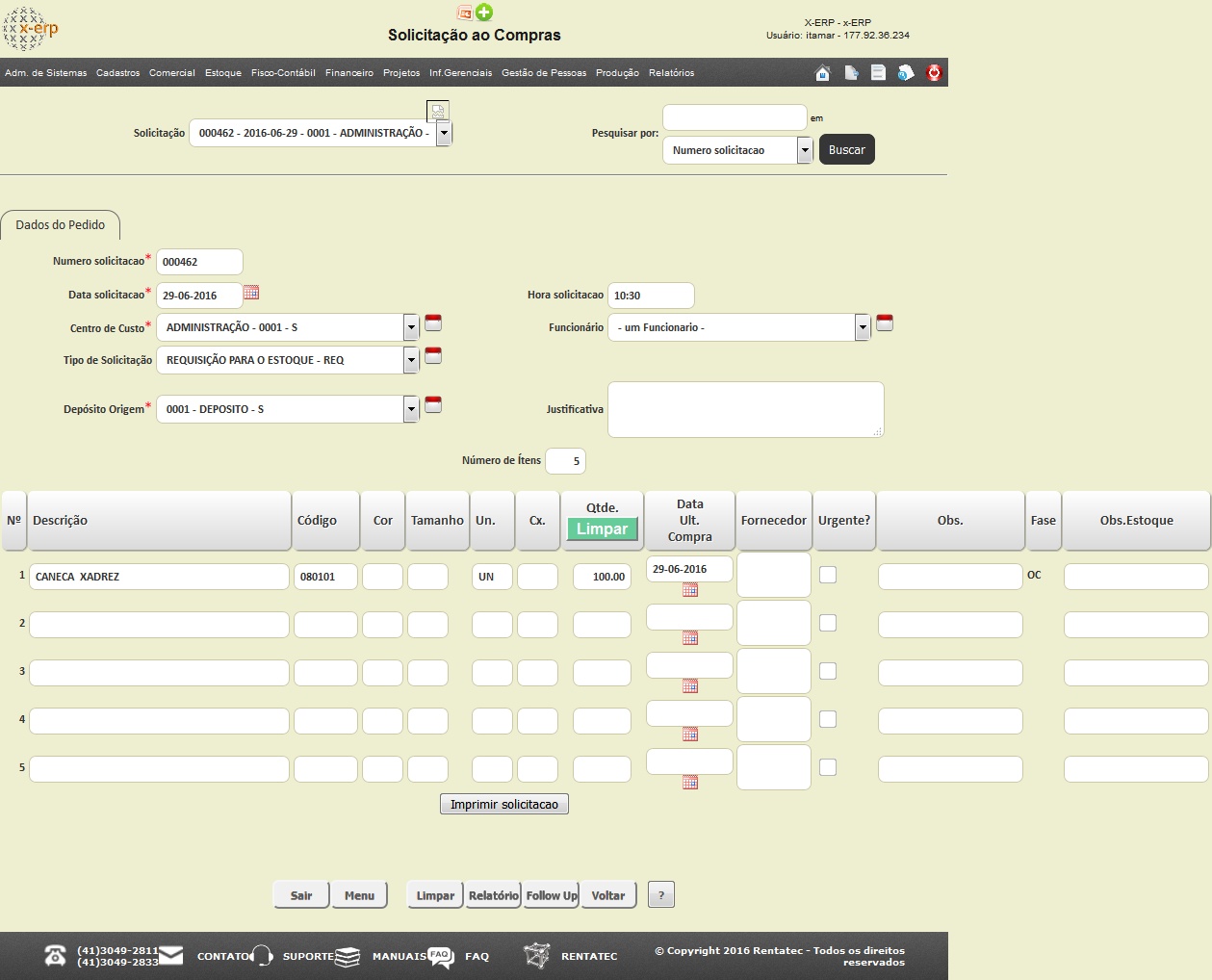The height and width of the screenshot is (980, 1212).
Task: Click the x-erp logo
Action: (x=31, y=29)
